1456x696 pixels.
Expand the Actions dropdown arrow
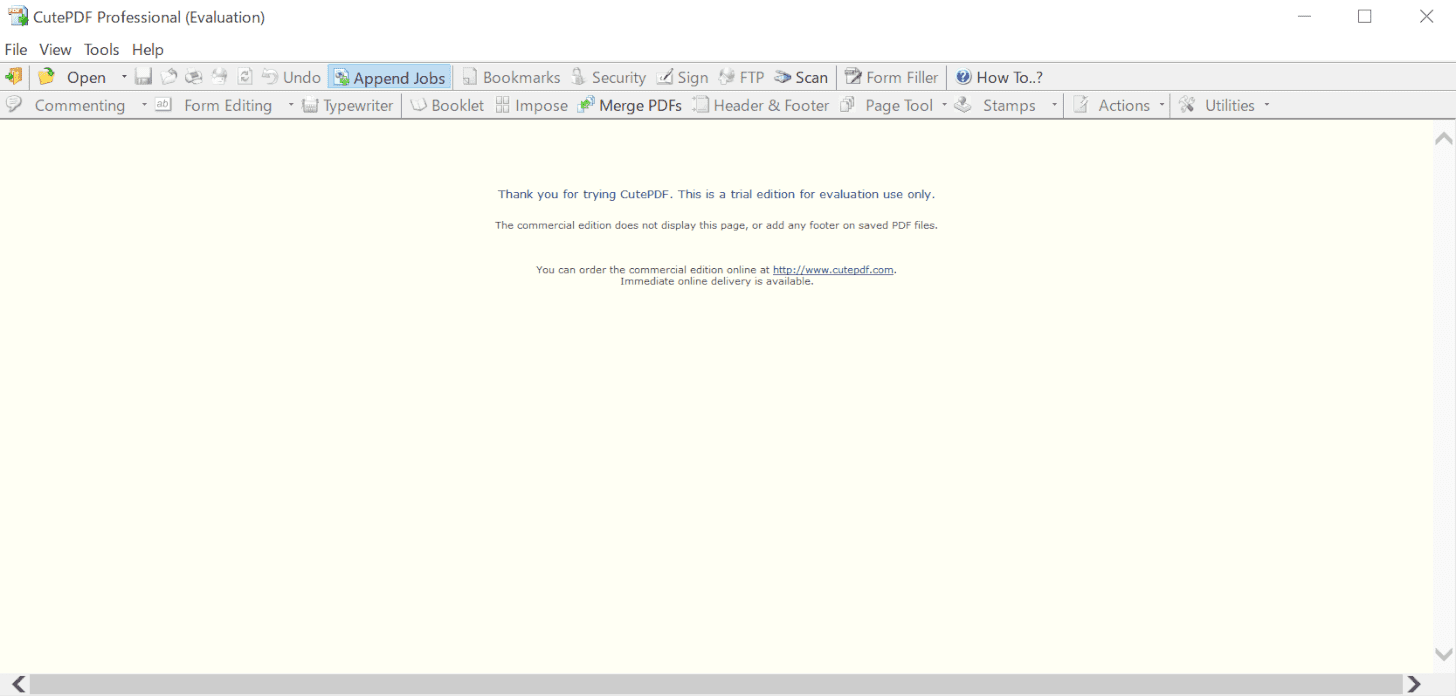point(1162,105)
